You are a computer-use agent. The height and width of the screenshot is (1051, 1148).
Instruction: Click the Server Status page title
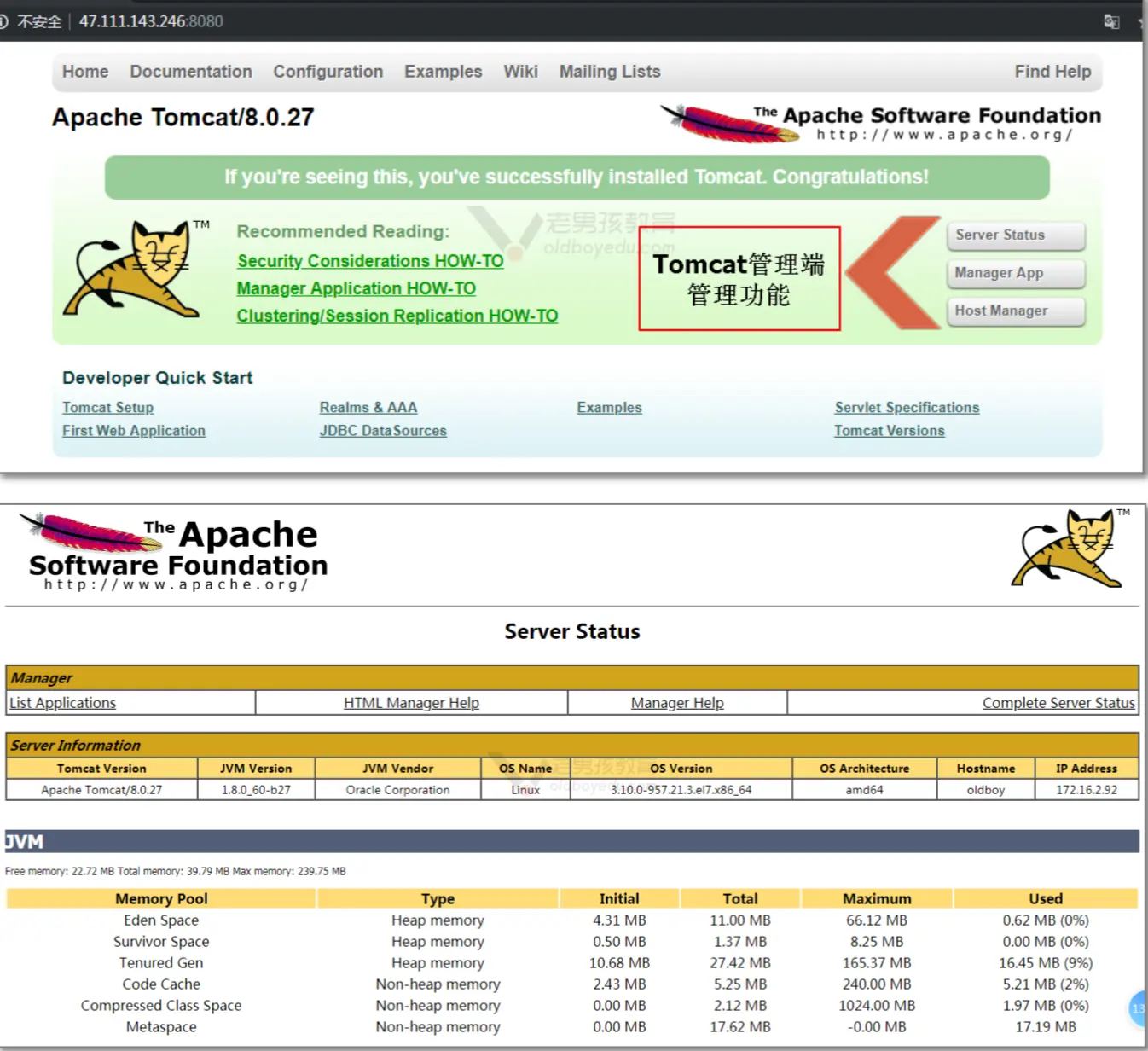(572, 631)
